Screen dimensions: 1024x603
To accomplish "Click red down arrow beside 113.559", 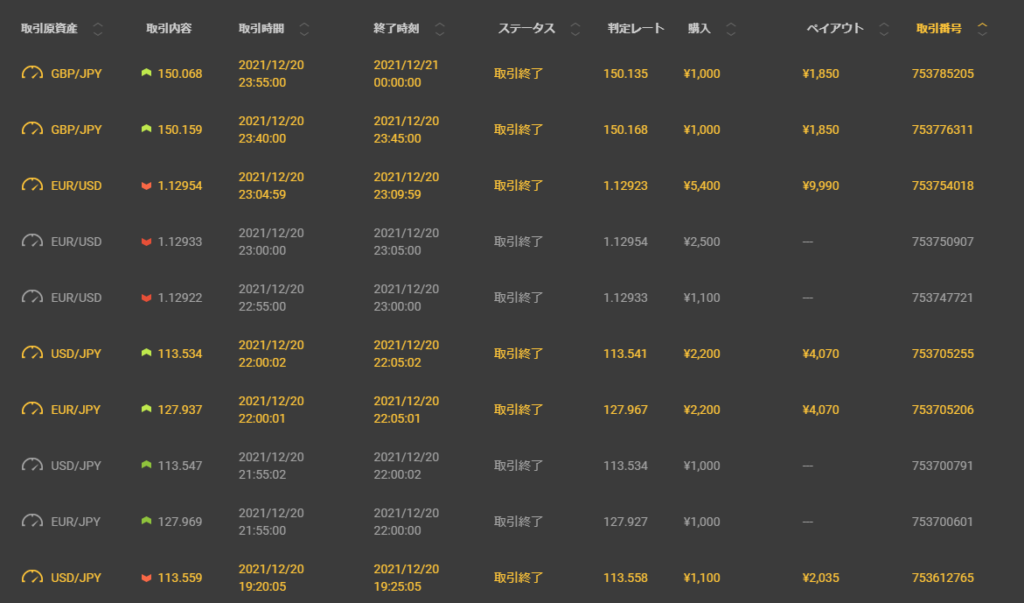I will coord(147,577).
